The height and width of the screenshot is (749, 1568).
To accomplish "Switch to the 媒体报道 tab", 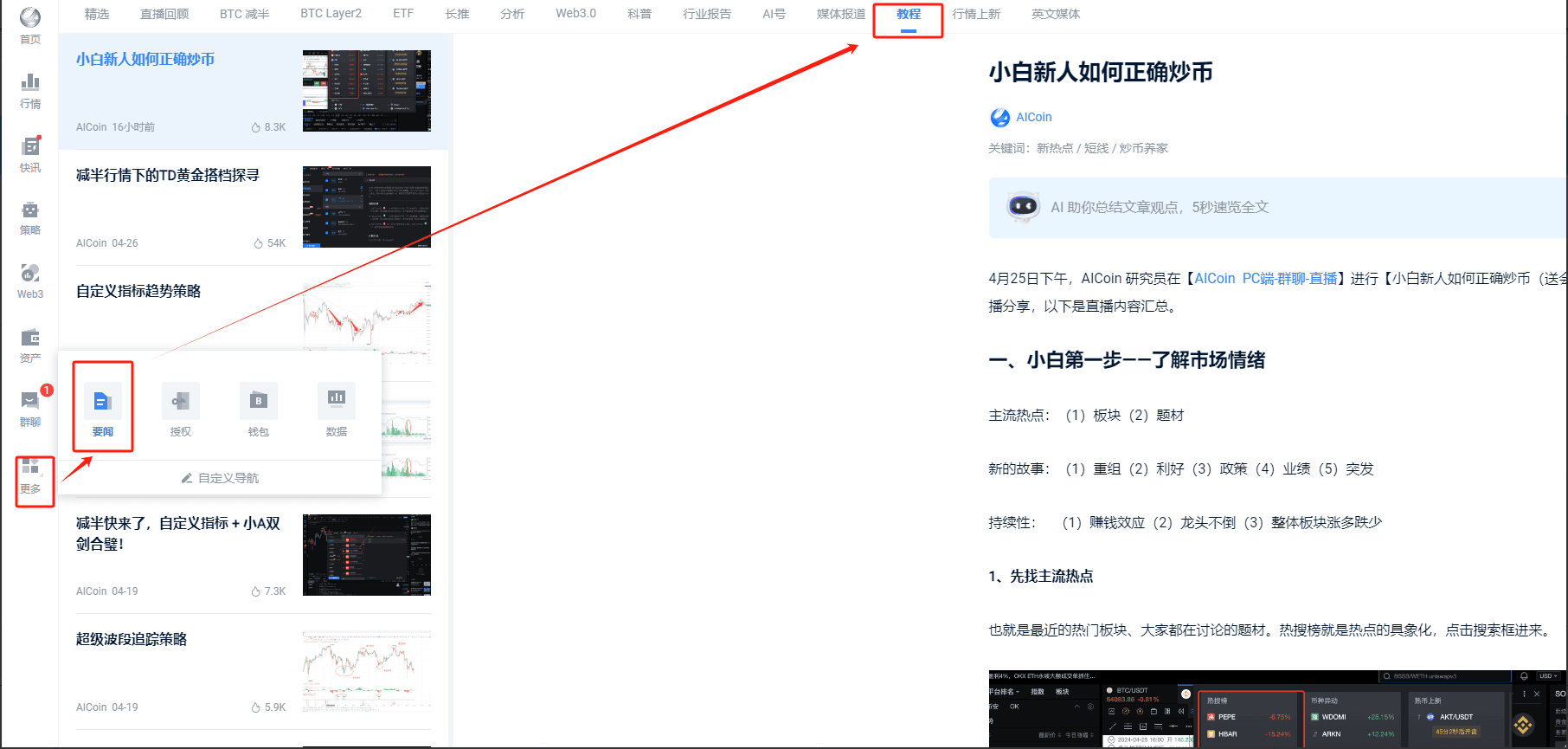I will point(841,14).
